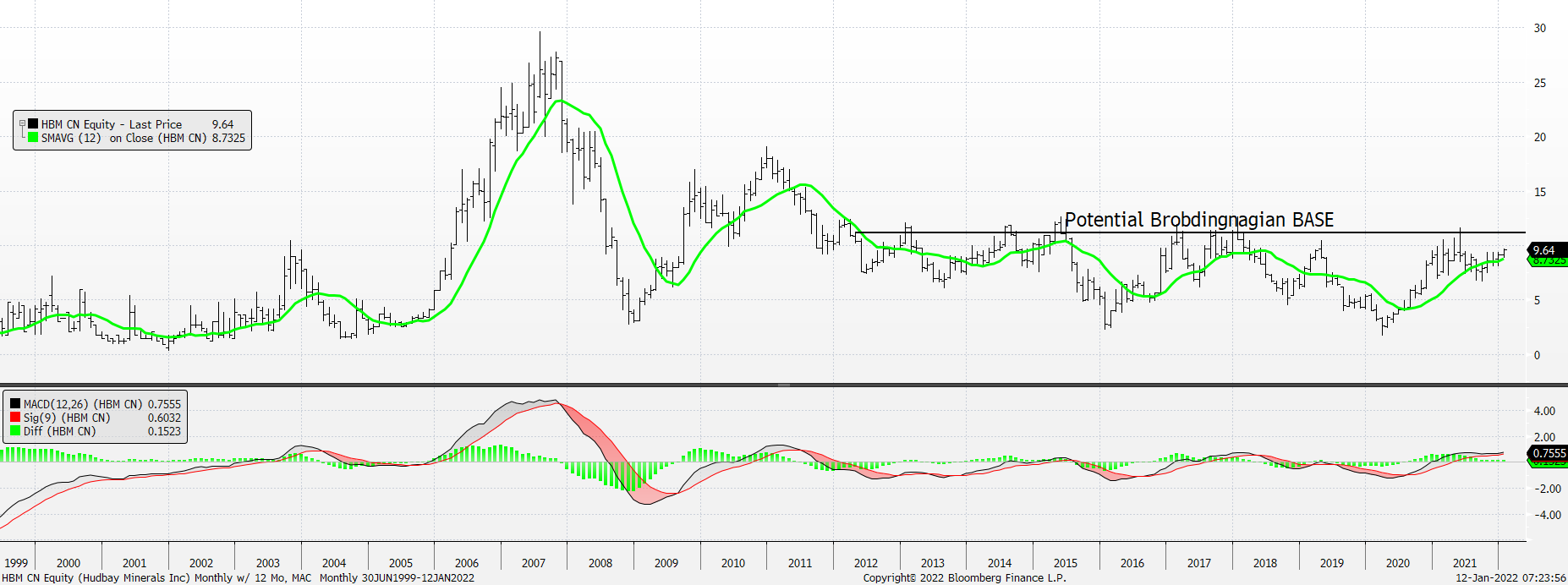The height and width of the screenshot is (585, 1568).
Task: Click the positive 2.00 label on the MACD axis
Action: pyautogui.click(x=1544, y=437)
